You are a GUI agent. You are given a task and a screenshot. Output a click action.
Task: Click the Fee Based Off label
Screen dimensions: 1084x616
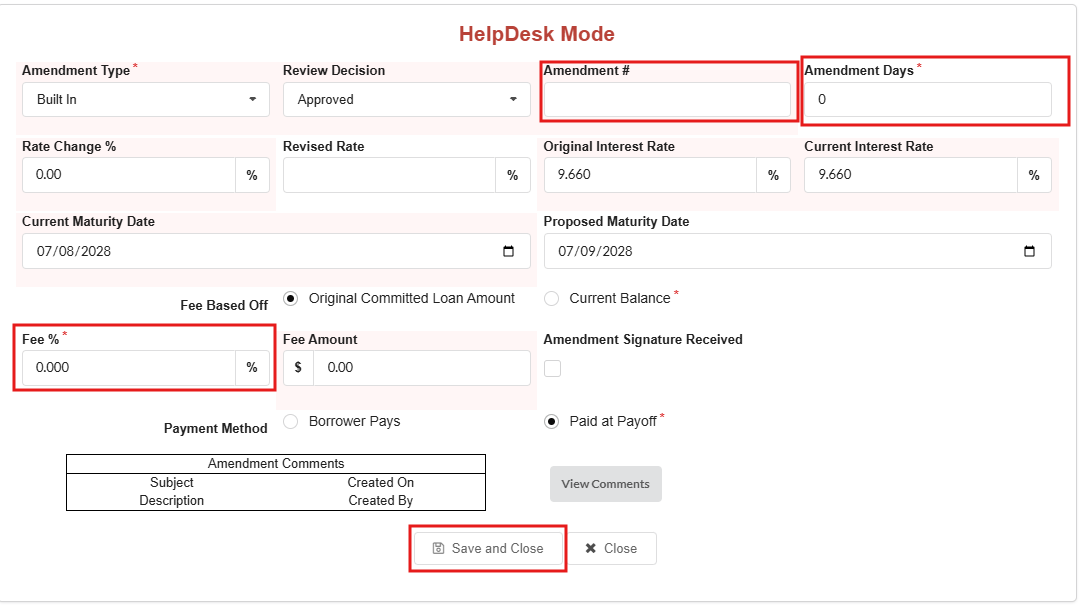(x=224, y=306)
